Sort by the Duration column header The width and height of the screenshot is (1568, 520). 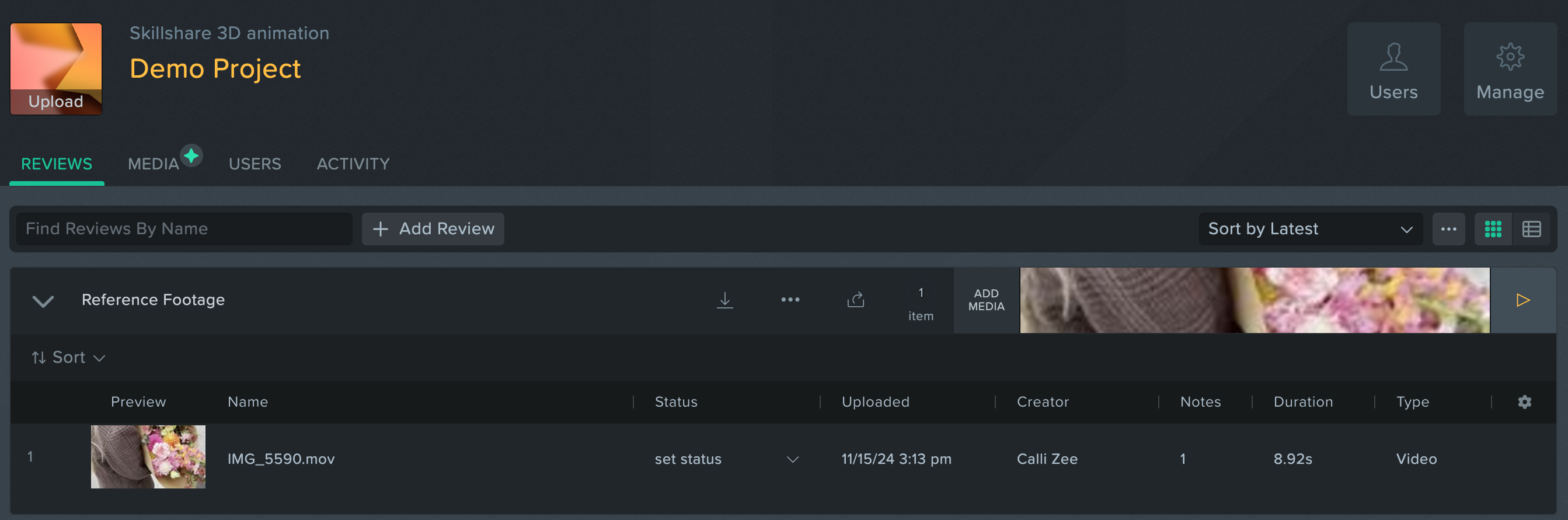(x=1303, y=402)
